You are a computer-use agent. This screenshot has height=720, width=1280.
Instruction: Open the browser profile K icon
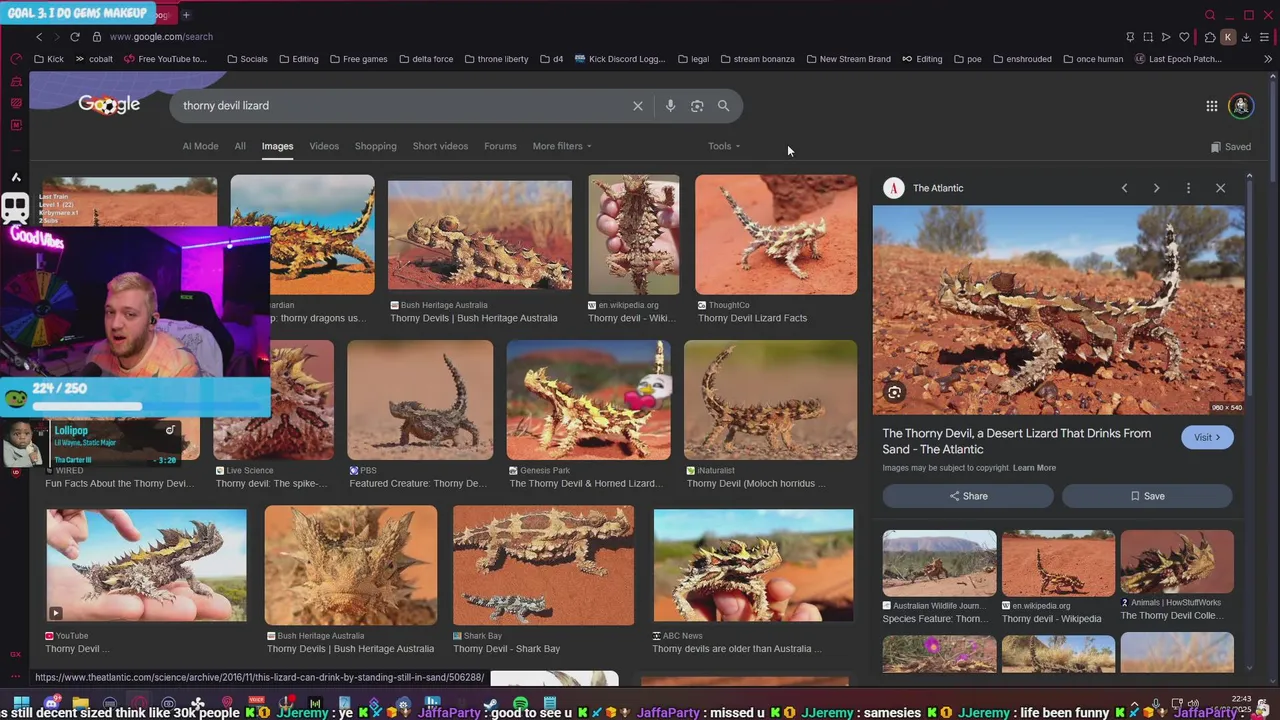1228,37
